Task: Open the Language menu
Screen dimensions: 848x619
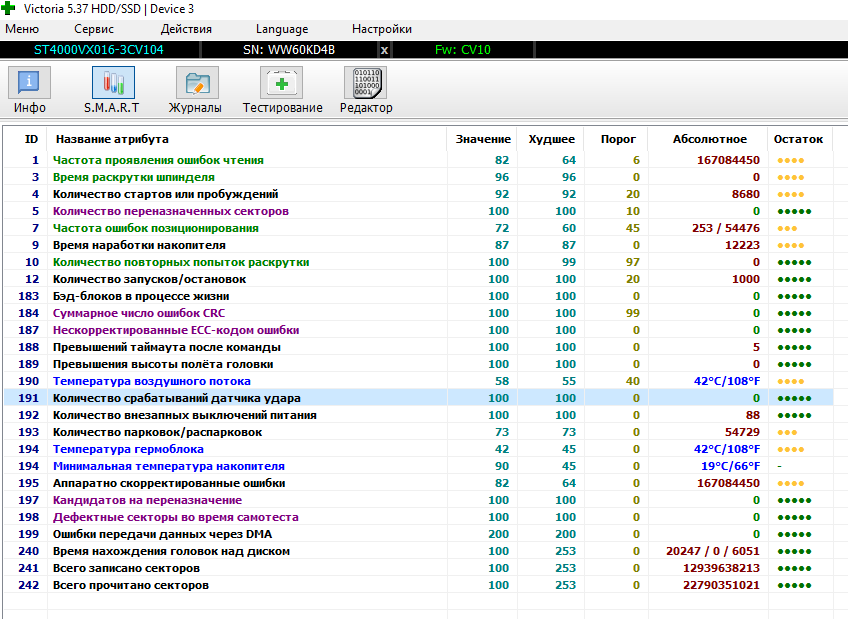Action: 282,29
